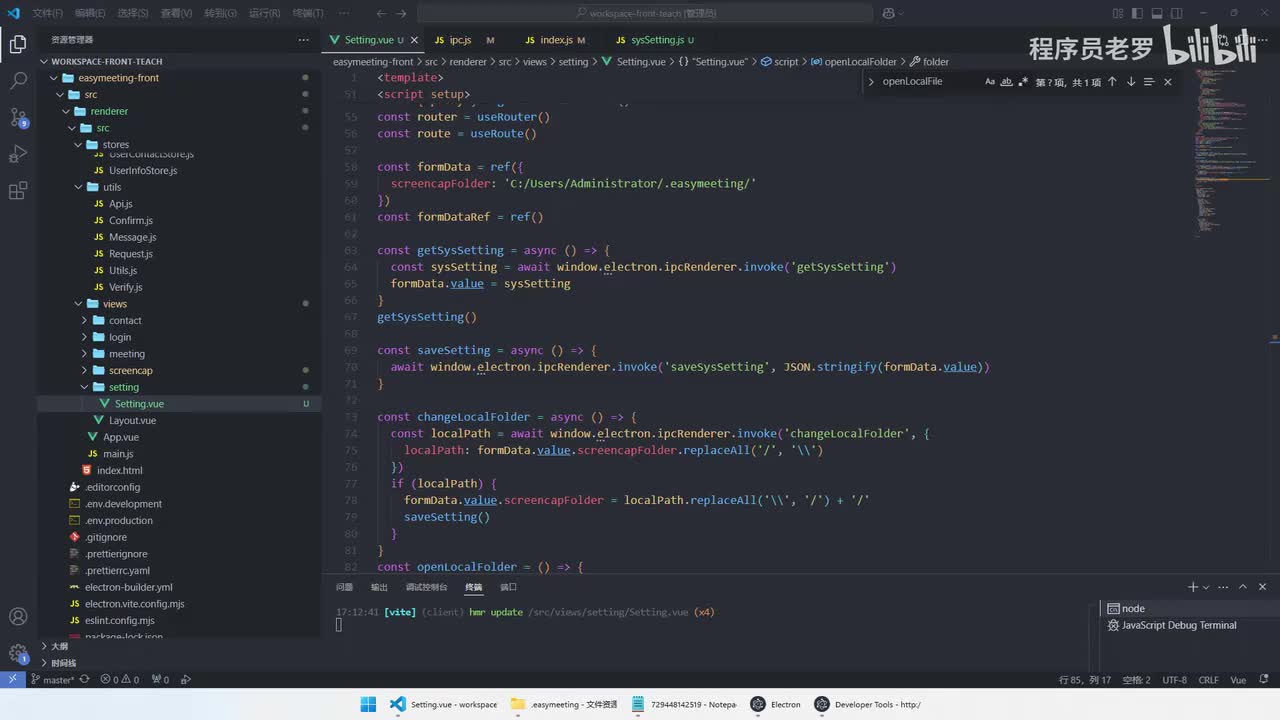The height and width of the screenshot is (720, 1280).
Task: Collapse the views folder in explorer
Action: [114, 304]
